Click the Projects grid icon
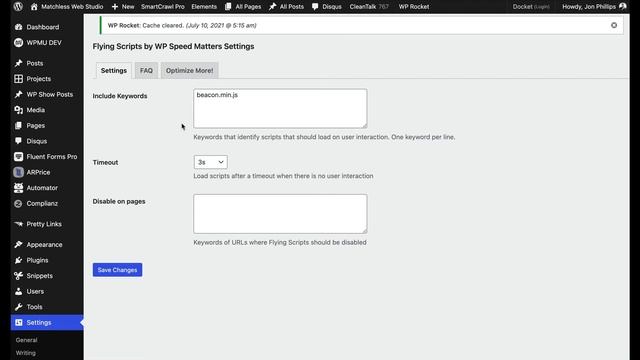Viewport: 640px width, 360px height. coord(18,79)
